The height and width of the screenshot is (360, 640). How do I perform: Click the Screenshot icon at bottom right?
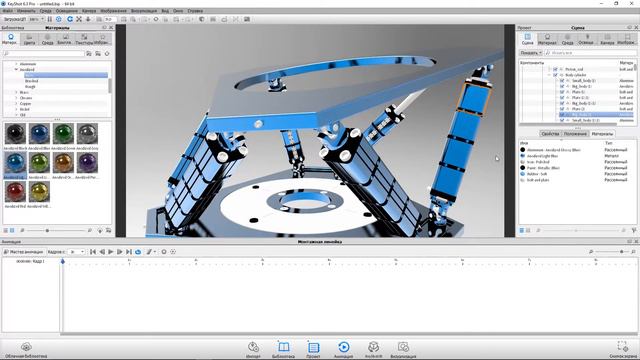(x=623, y=350)
